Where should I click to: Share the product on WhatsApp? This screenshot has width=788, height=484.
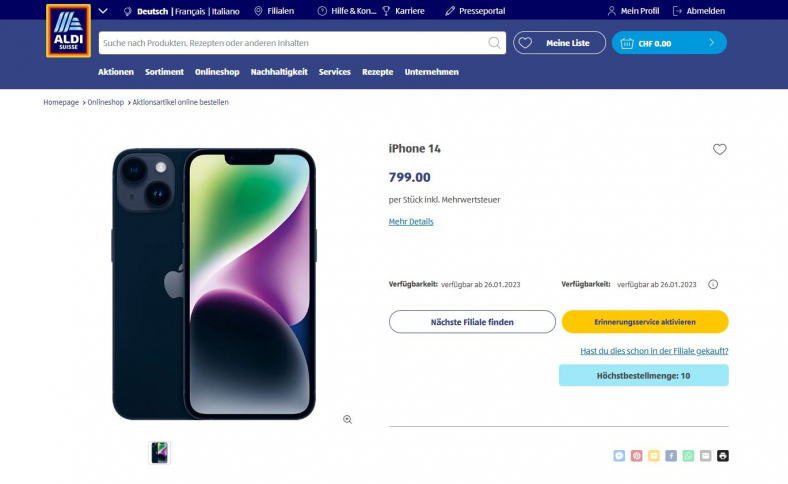pyautogui.click(x=688, y=455)
